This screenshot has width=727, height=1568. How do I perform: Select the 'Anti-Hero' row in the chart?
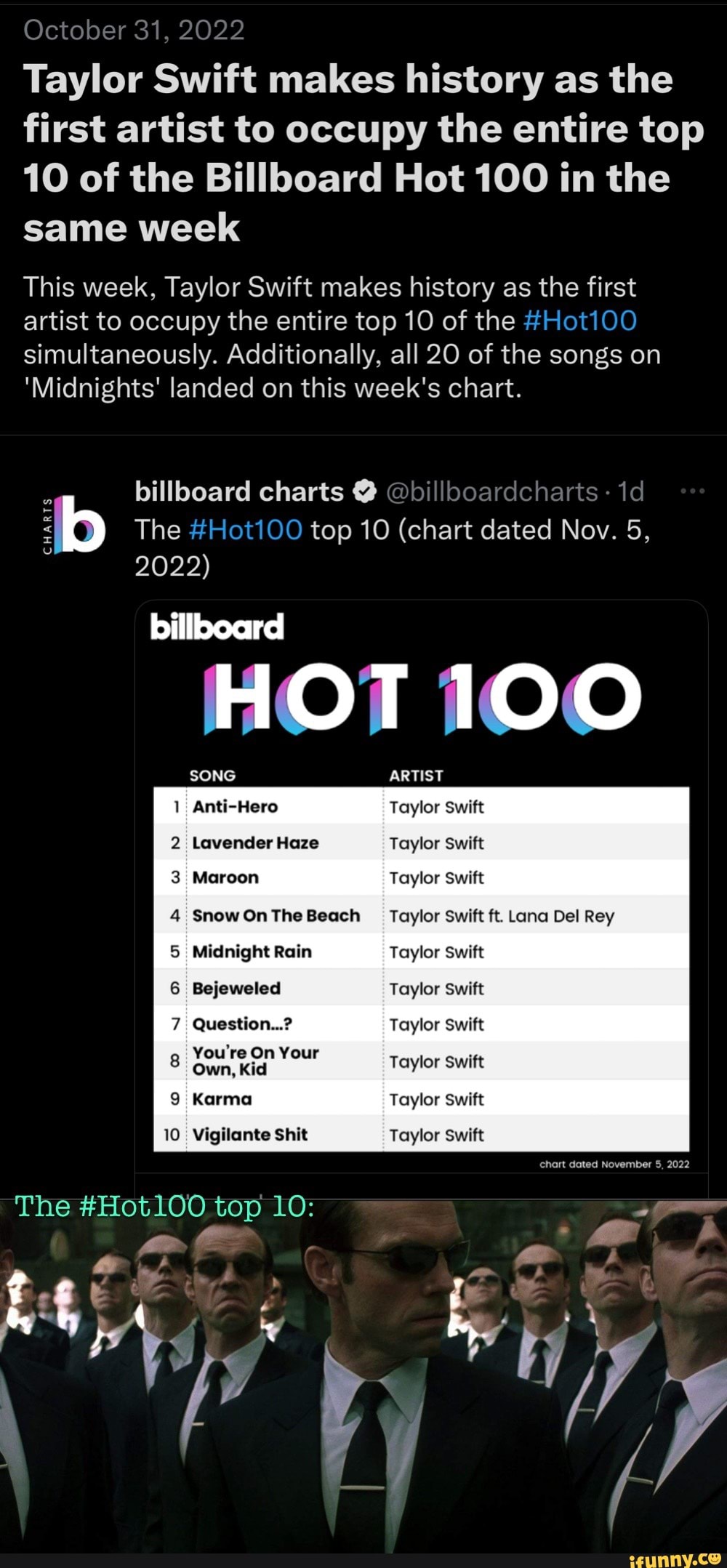click(235, 806)
